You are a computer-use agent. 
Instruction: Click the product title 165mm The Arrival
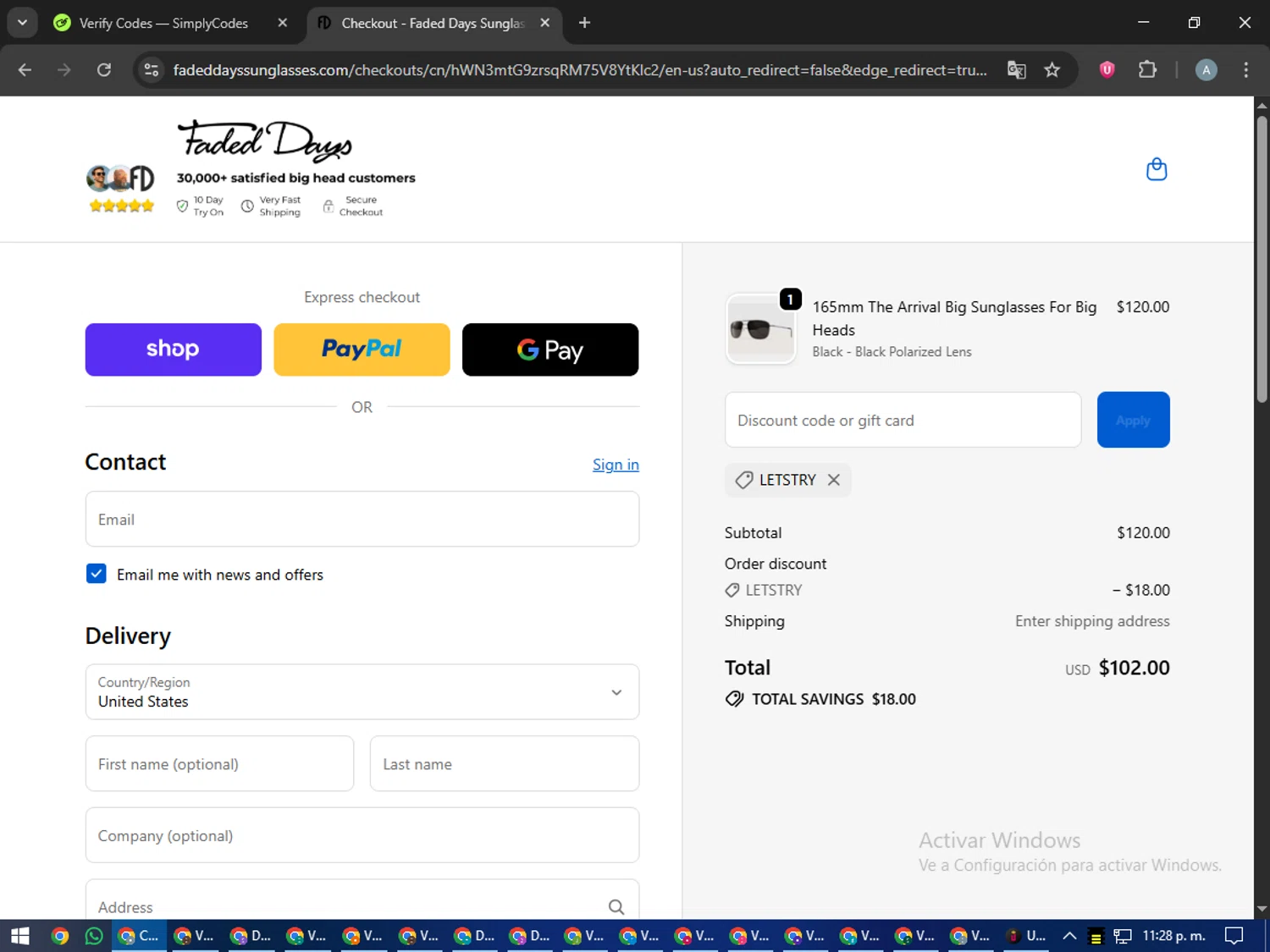954,318
